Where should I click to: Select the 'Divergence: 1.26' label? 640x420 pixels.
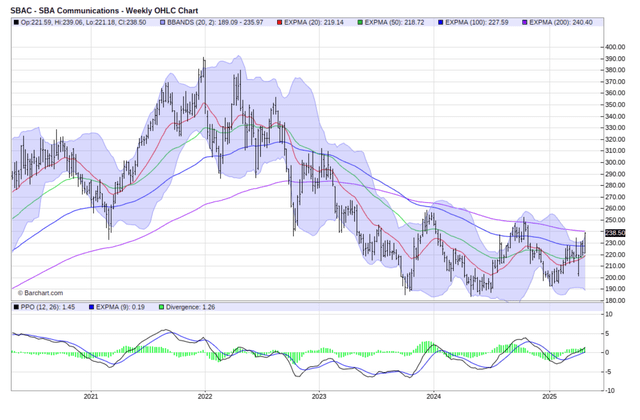click(x=191, y=307)
